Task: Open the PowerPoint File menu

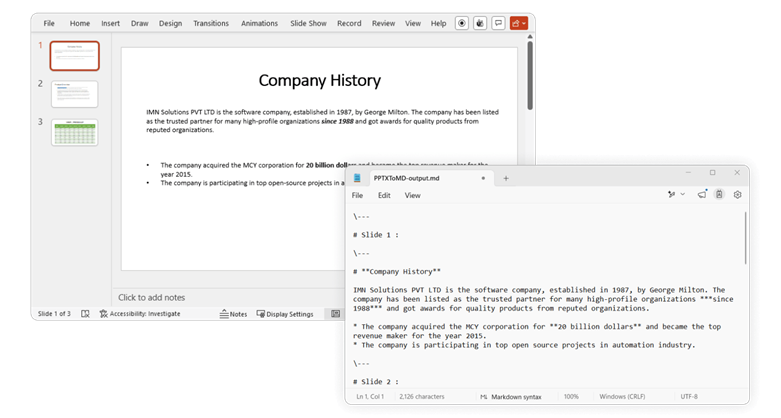Action: (x=49, y=23)
